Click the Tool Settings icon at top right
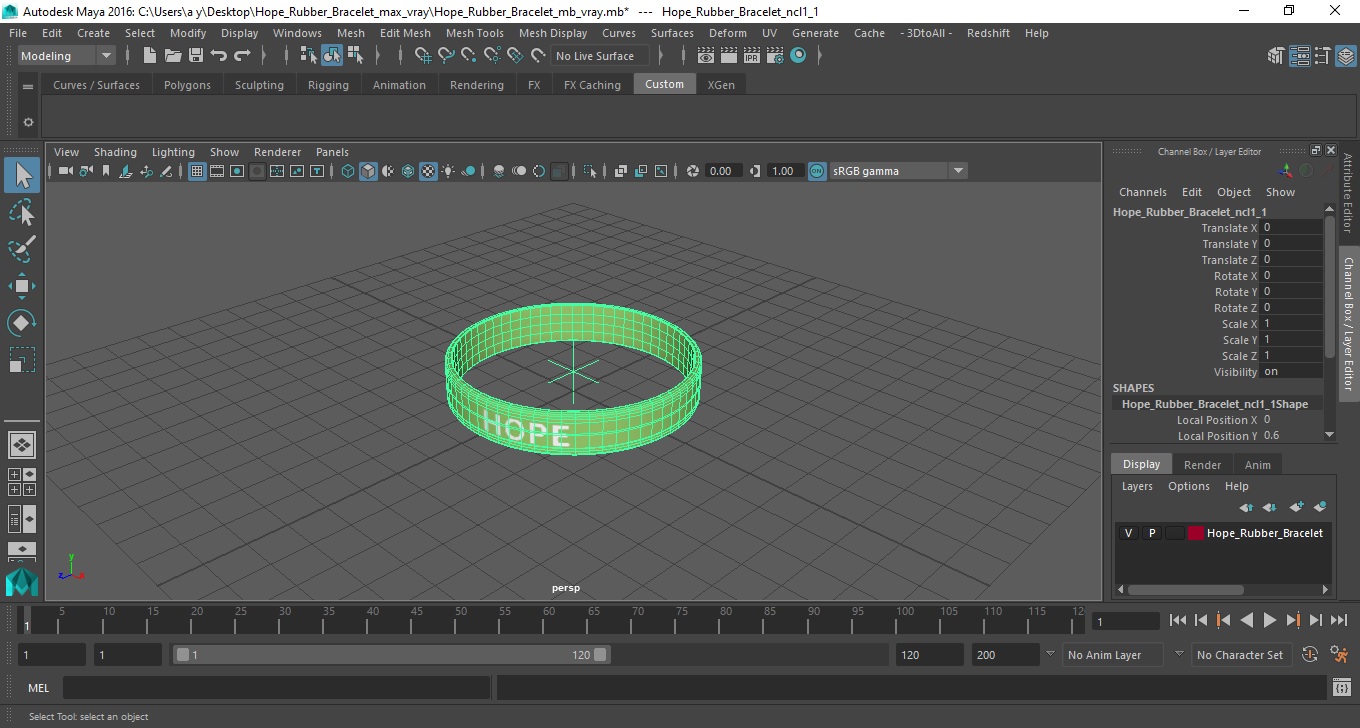This screenshot has width=1360, height=728. [1322, 56]
